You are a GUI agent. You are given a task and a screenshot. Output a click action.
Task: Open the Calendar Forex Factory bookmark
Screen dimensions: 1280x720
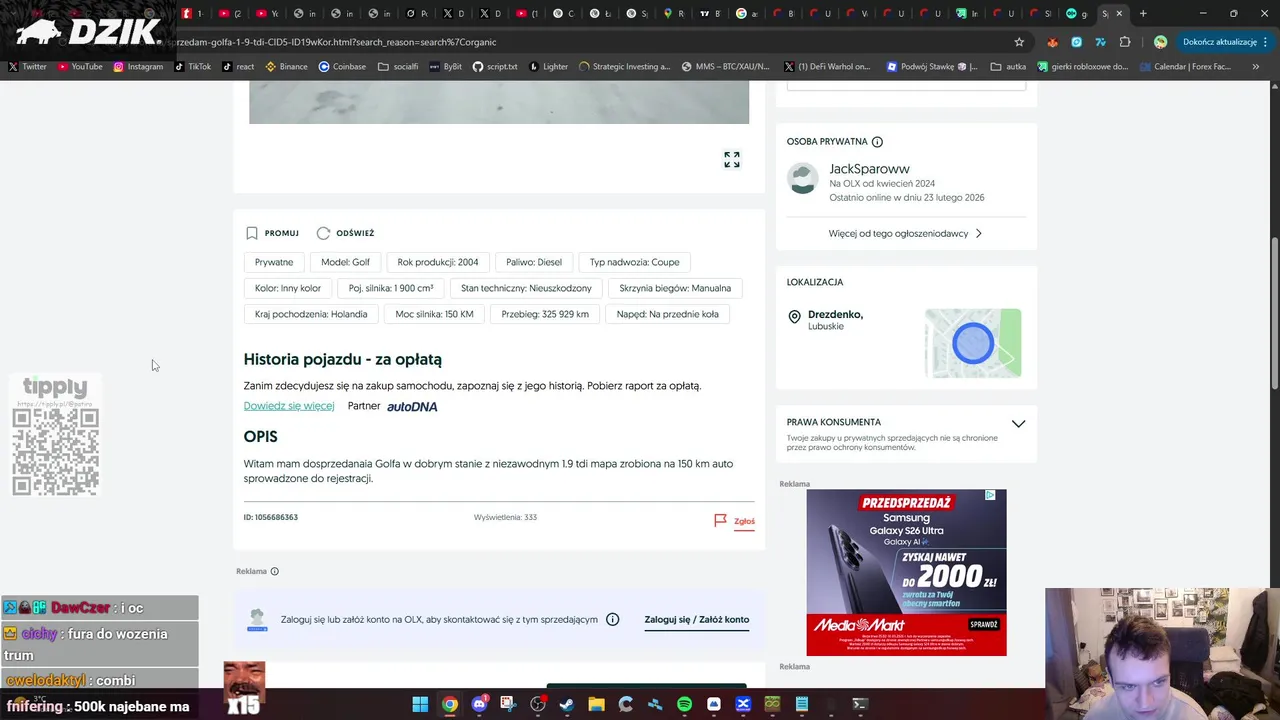point(1184,66)
